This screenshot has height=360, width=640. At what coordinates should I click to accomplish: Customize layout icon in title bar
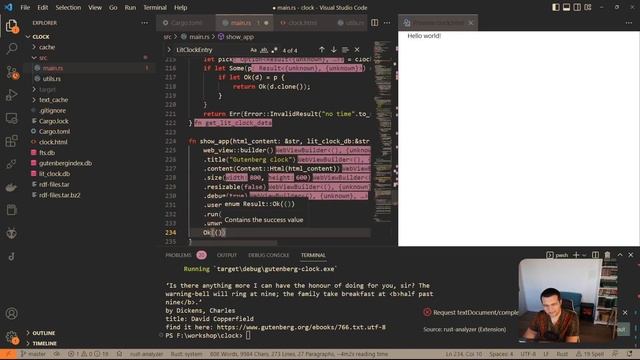coord(588,7)
